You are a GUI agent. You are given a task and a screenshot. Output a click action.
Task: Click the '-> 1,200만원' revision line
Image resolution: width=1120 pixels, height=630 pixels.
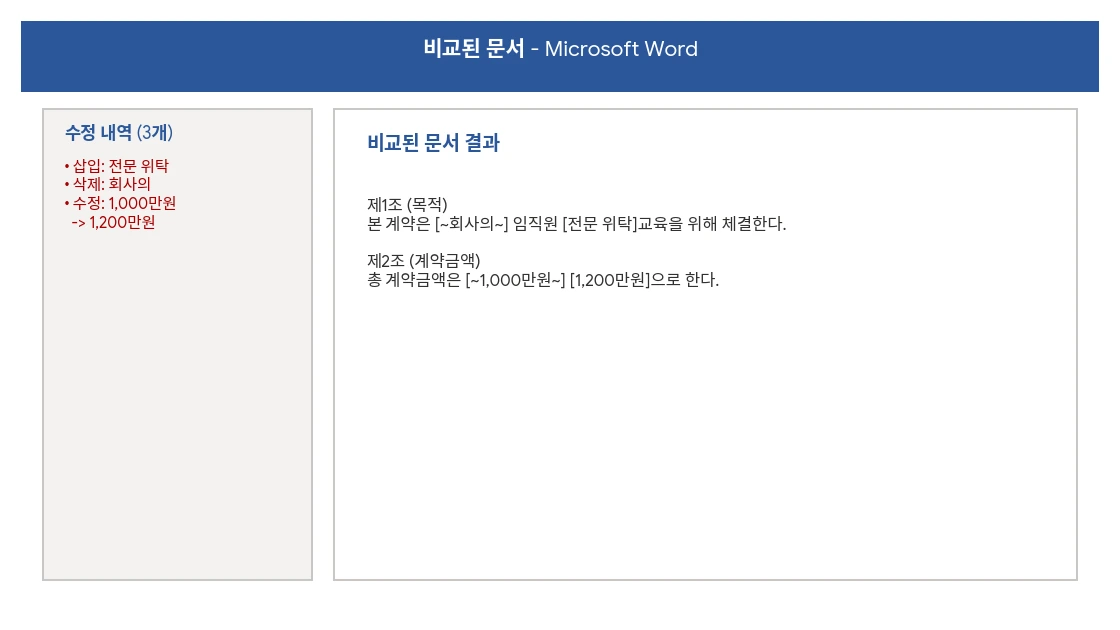click(x=113, y=222)
